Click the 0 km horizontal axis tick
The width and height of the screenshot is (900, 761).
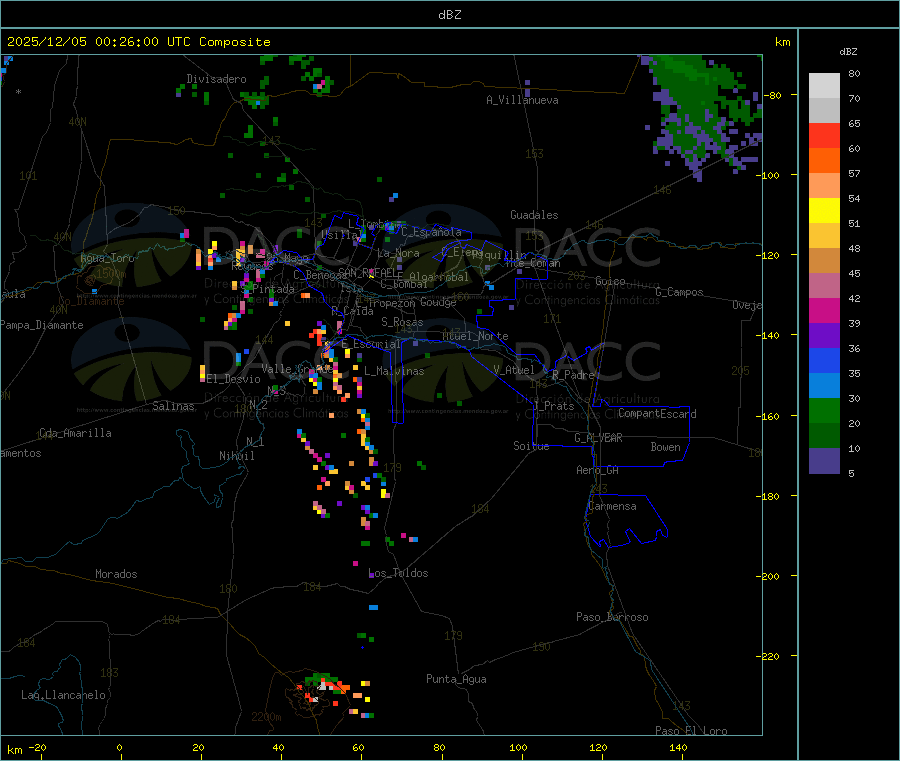[x=119, y=747]
